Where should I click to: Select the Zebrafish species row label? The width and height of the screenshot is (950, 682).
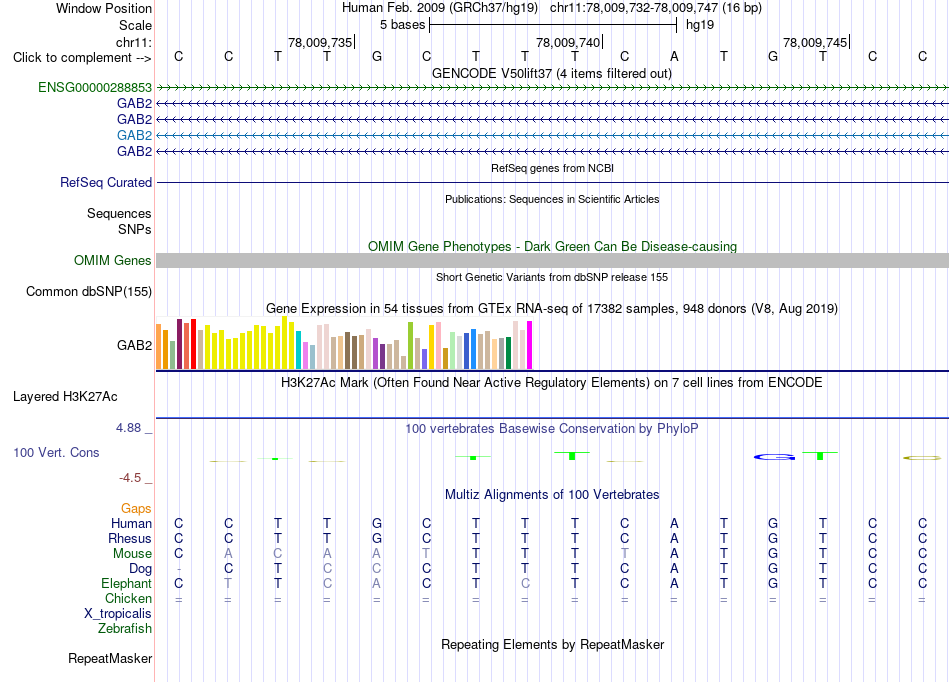click(x=125, y=629)
